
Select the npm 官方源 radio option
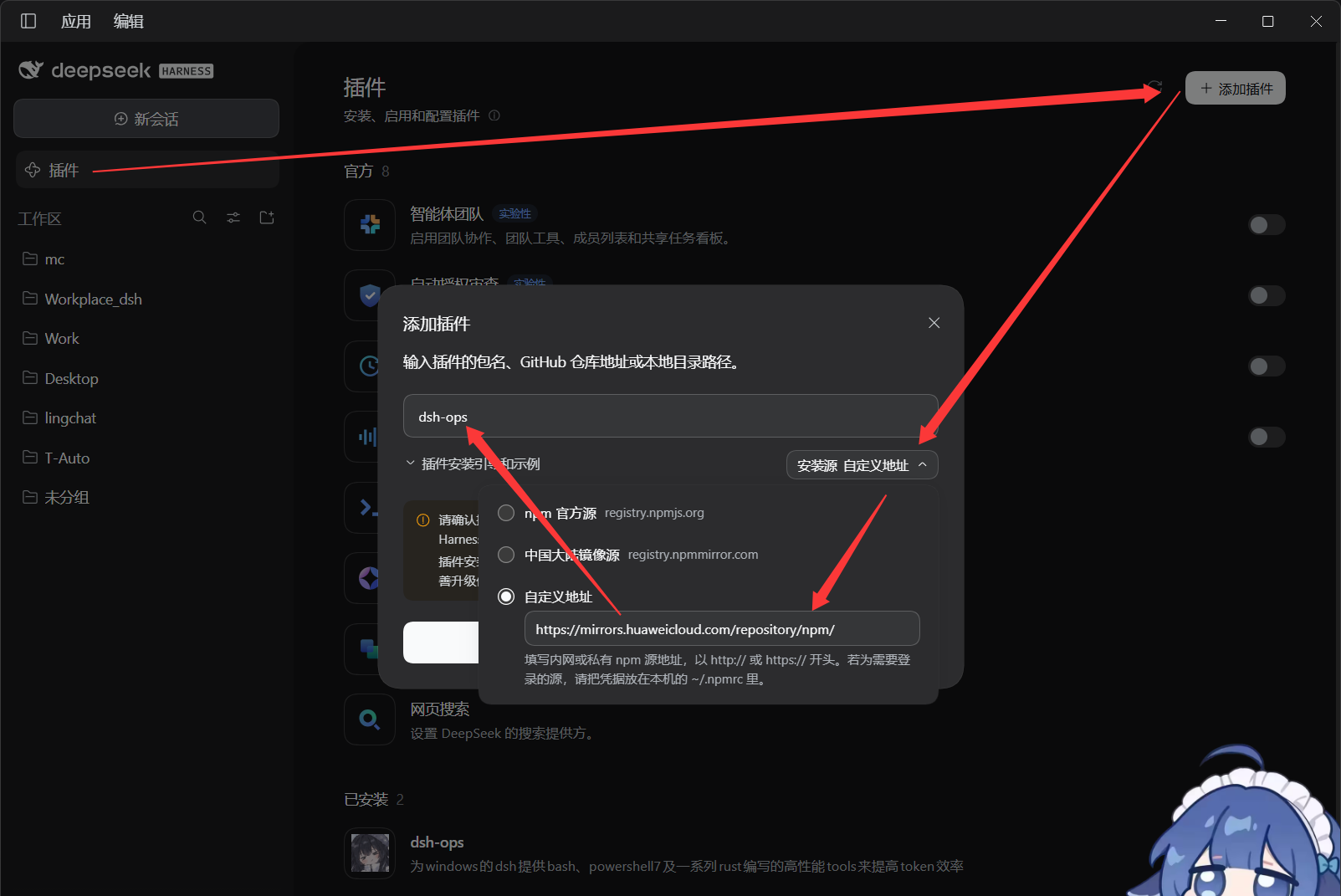click(x=506, y=513)
